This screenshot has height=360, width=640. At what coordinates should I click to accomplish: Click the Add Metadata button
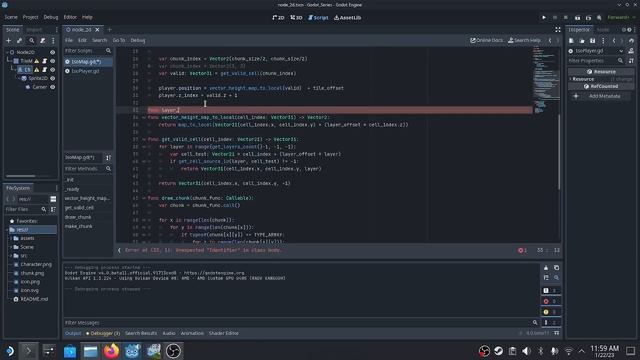pyautogui.click(x=601, y=96)
